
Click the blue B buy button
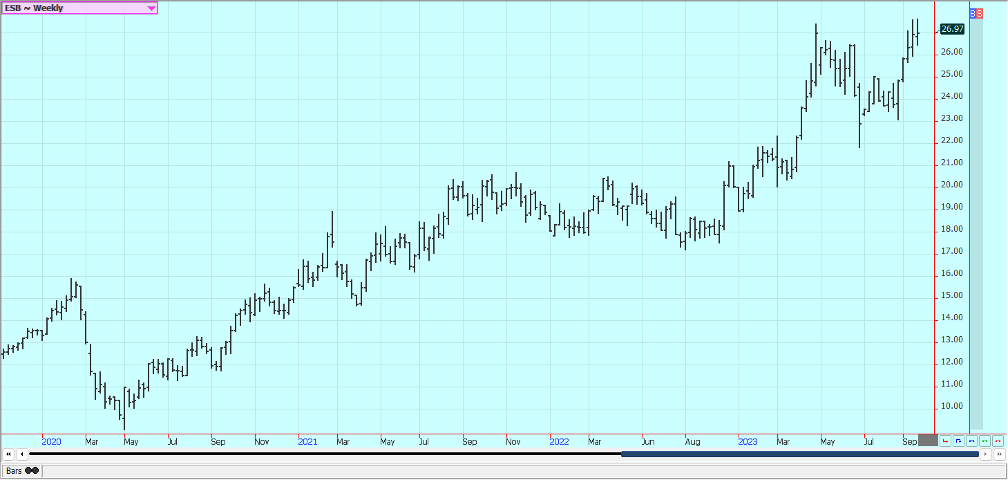point(973,13)
